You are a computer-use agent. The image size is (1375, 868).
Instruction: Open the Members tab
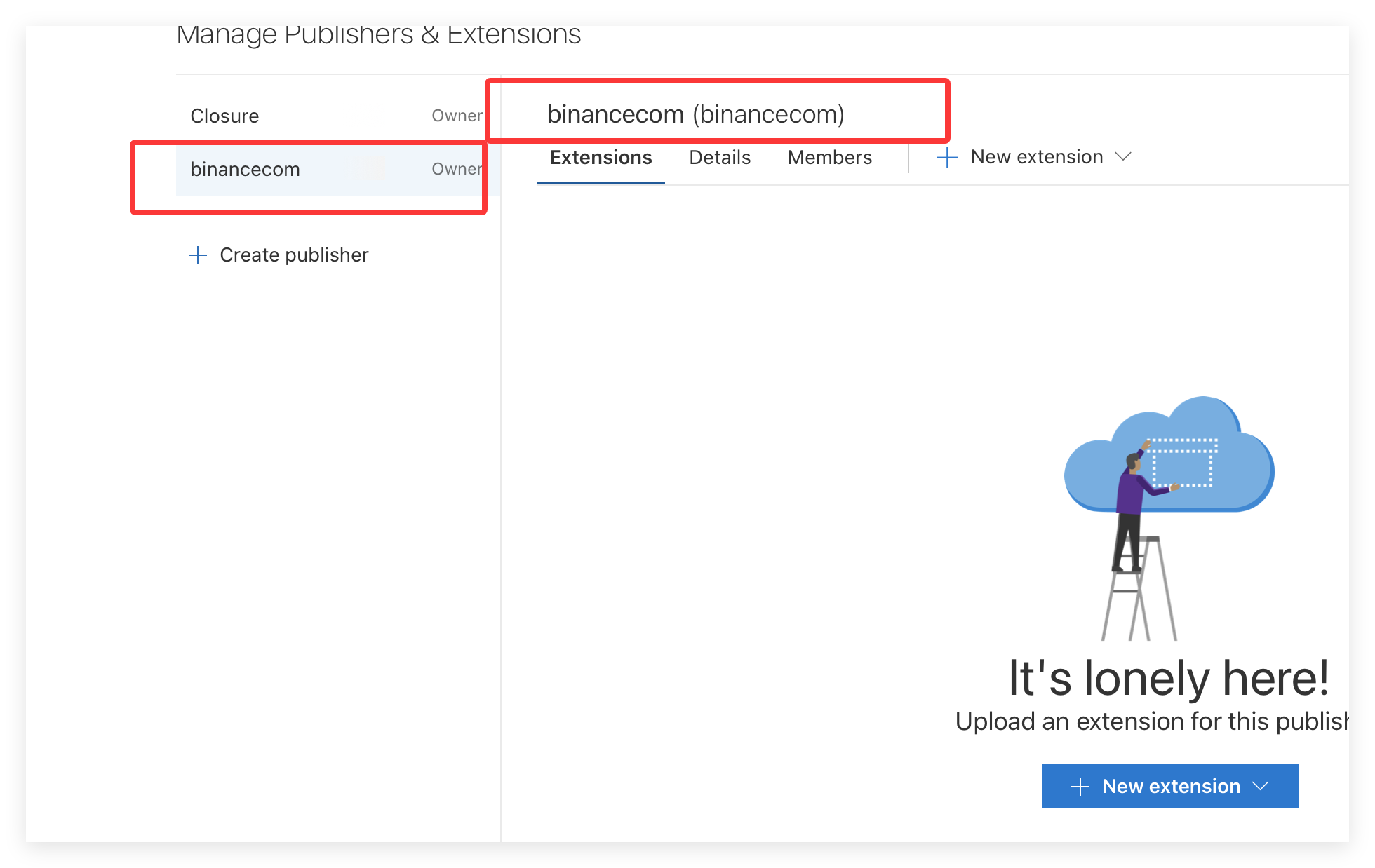point(830,158)
